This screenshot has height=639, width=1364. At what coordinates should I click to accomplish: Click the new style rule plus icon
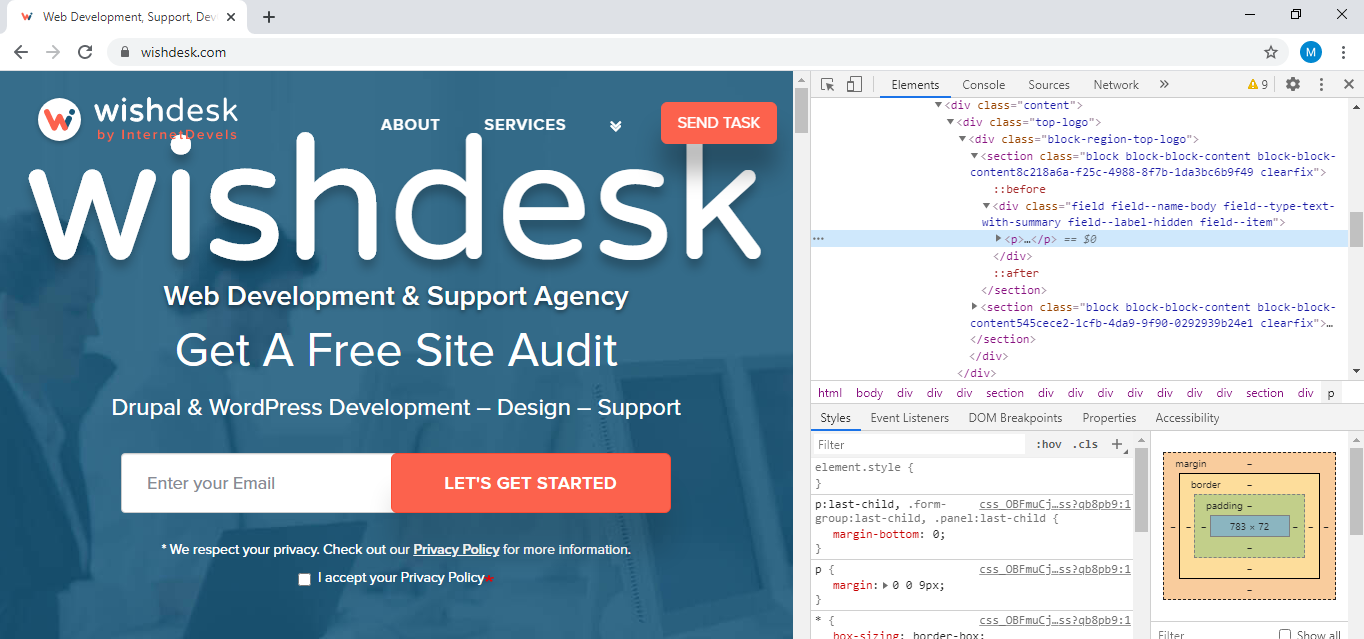pyautogui.click(x=1117, y=444)
